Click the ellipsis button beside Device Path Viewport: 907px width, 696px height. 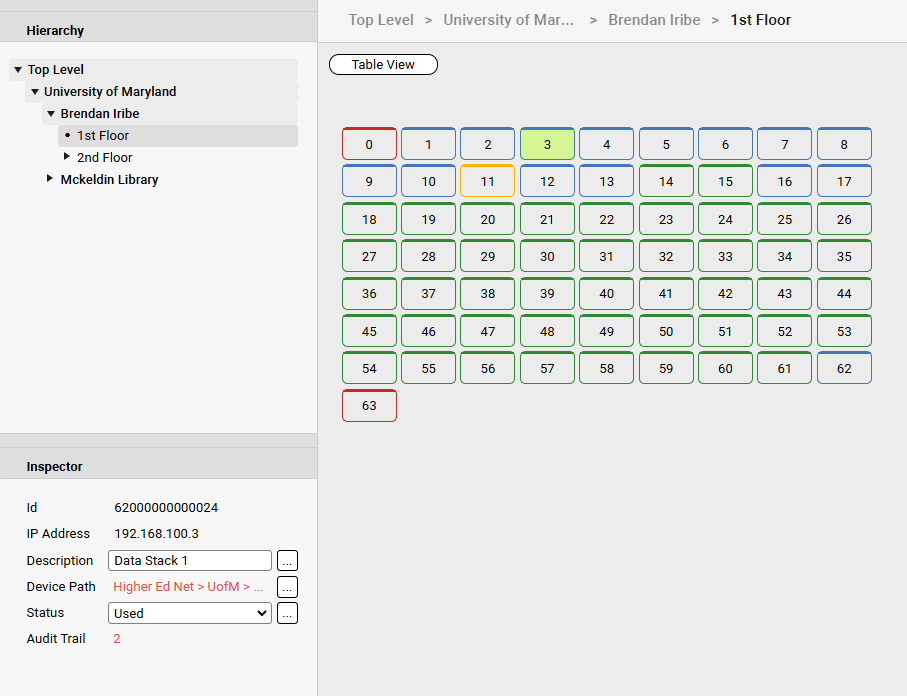click(x=287, y=587)
